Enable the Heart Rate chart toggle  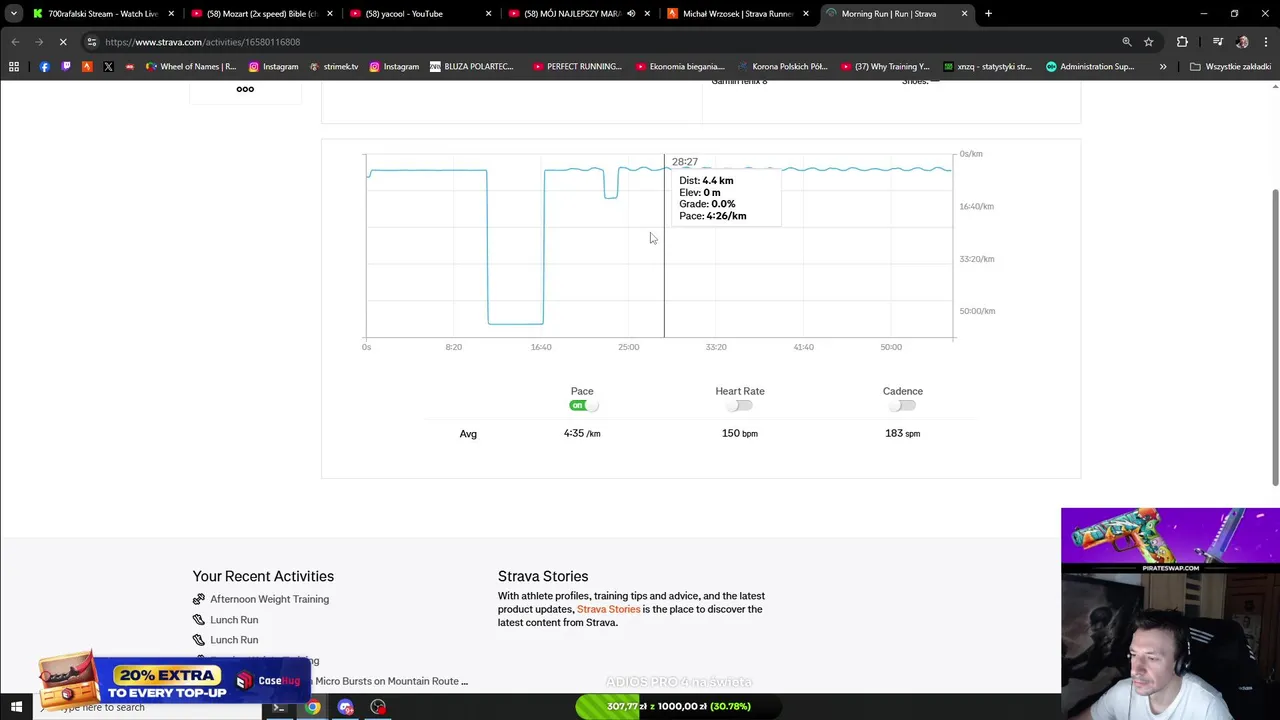pyautogui.click(x=740, y=405)
